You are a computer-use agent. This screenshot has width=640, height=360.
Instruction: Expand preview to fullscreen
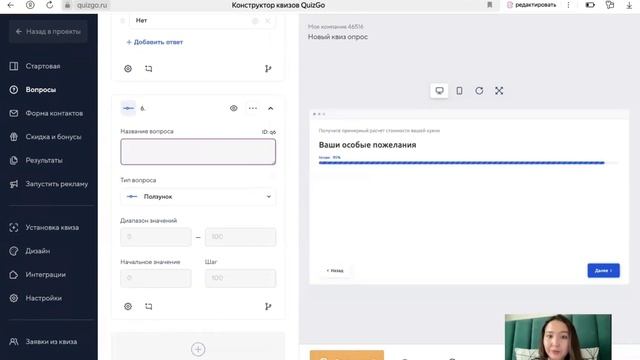tap(499, 91)
